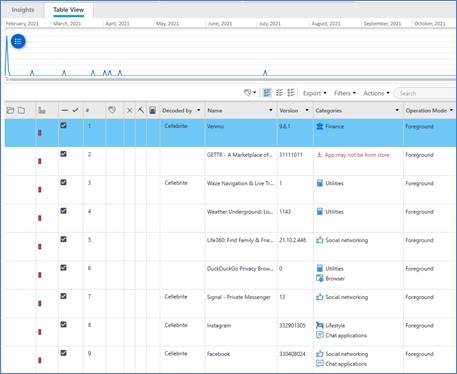Select the first row-layout view icon
The height and width of the screenshot is (374, 457).
click(267, 93)
